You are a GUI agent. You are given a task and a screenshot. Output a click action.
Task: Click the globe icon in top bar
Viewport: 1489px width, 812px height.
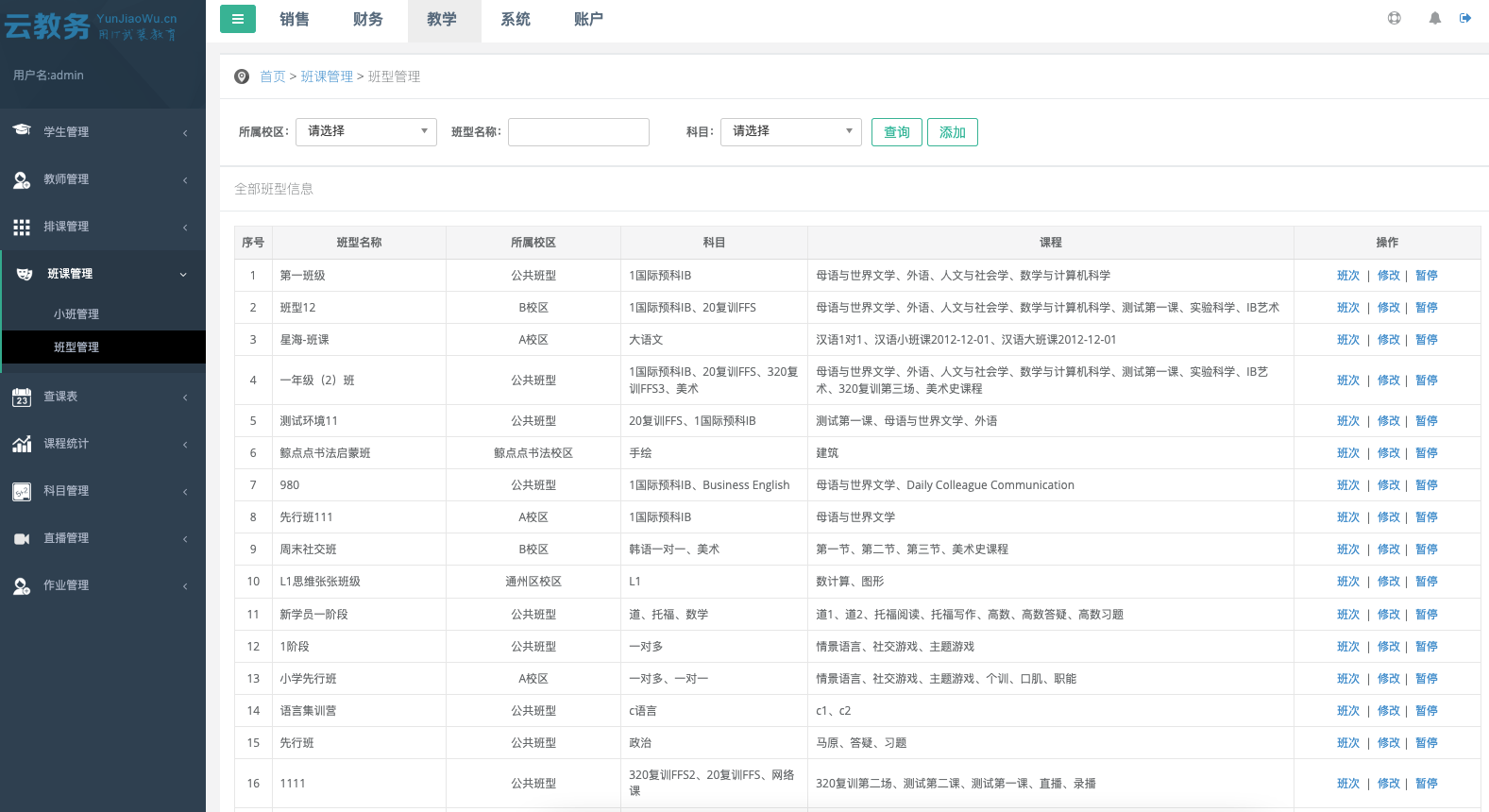1395,19
